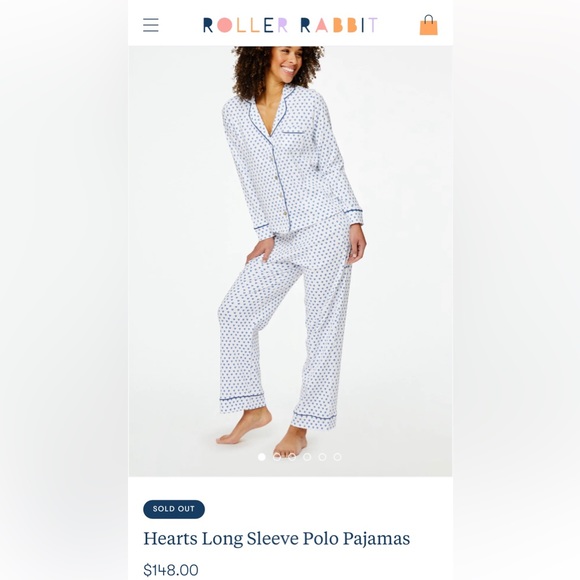
Task: Click the word RABBIT in header
Action: (339, 25)
